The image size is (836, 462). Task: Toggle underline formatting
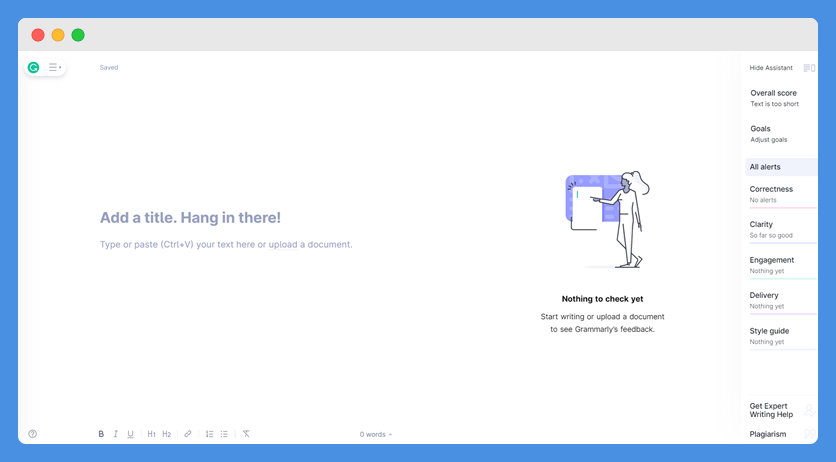(130, 434)
